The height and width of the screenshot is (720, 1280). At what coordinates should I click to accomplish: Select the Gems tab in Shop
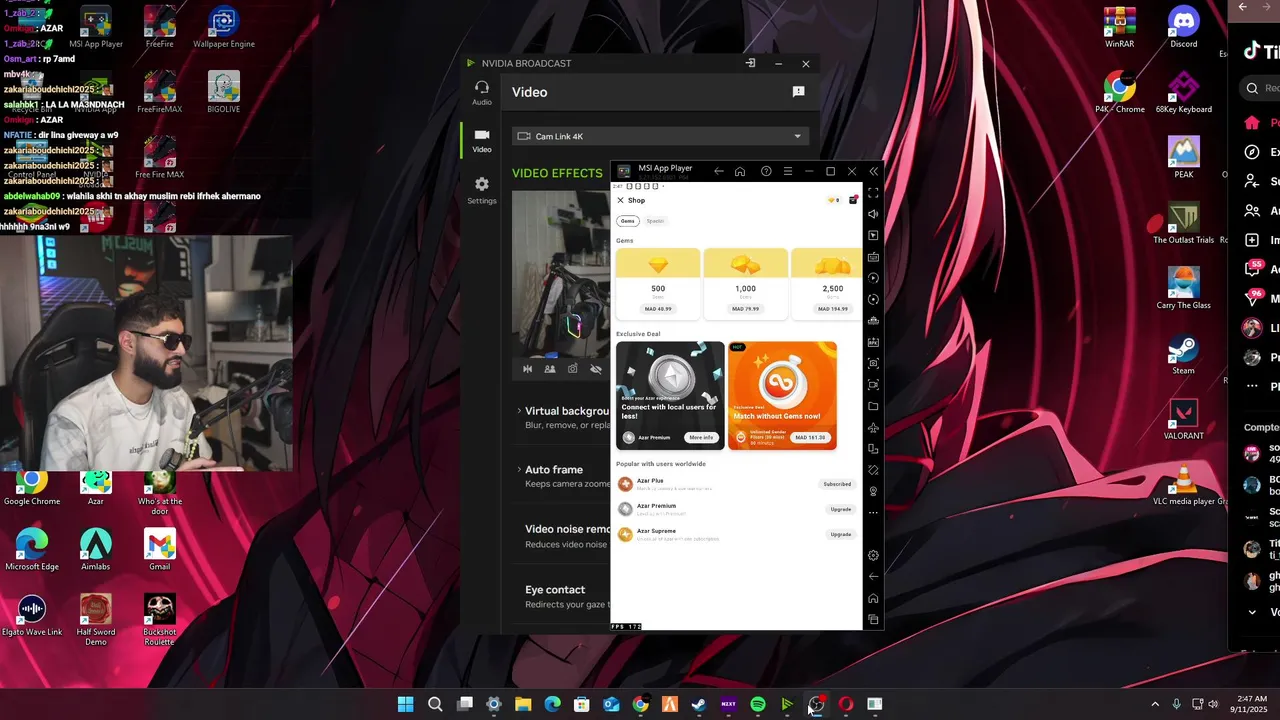pyautogui.click(x=627, y=221)
